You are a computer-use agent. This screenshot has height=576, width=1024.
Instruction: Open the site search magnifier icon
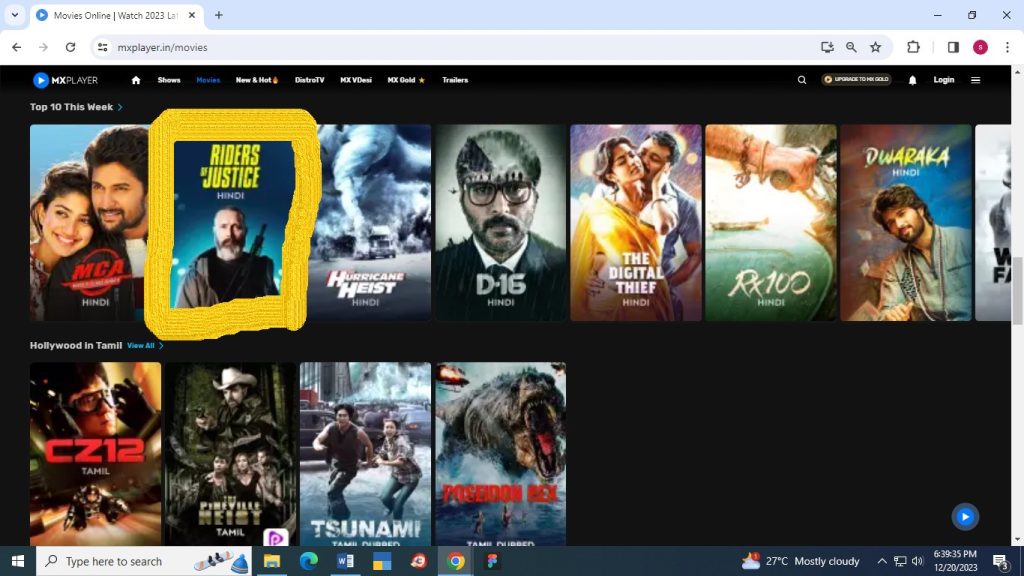click(801, 80)
